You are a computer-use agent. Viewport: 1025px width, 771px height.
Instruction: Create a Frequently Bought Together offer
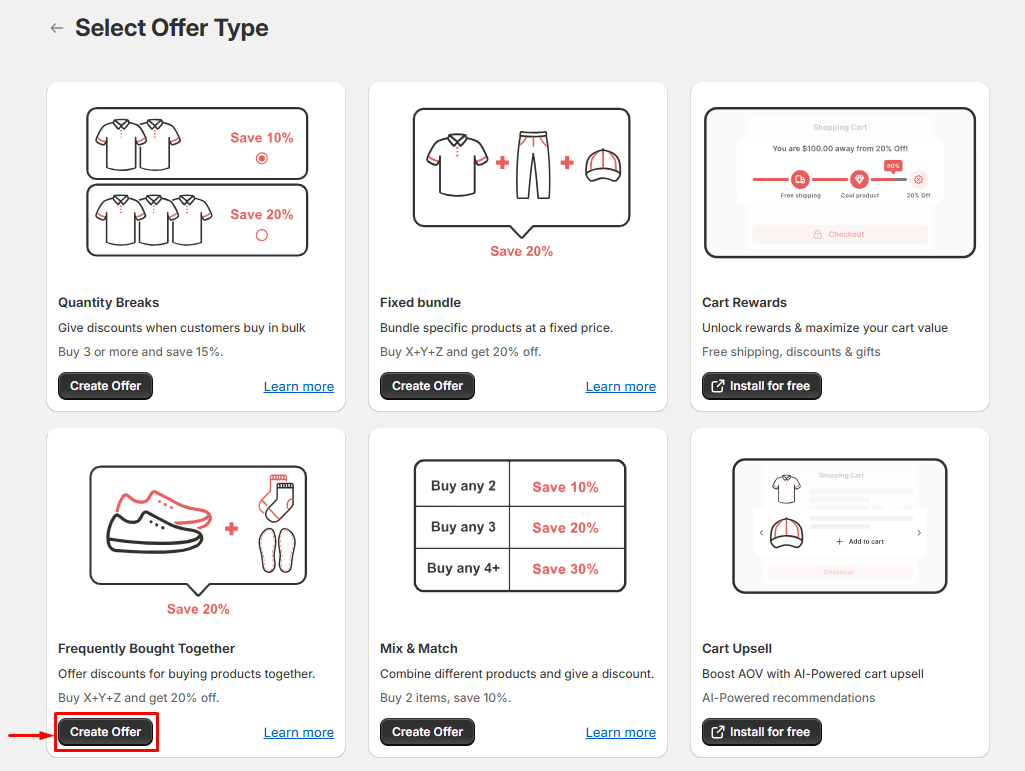pos(105,732)
